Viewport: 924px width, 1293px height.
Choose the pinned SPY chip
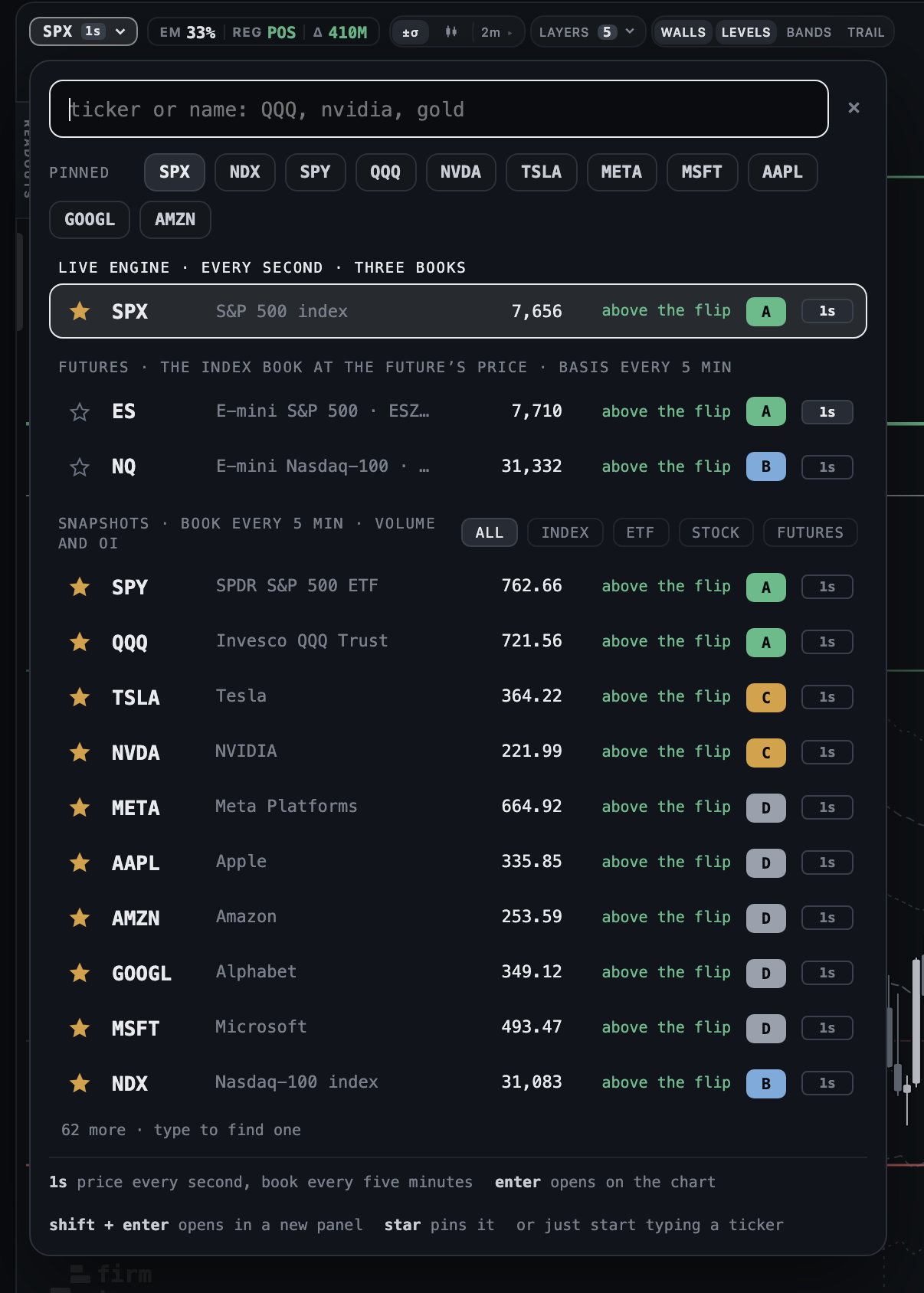(316, 172)
